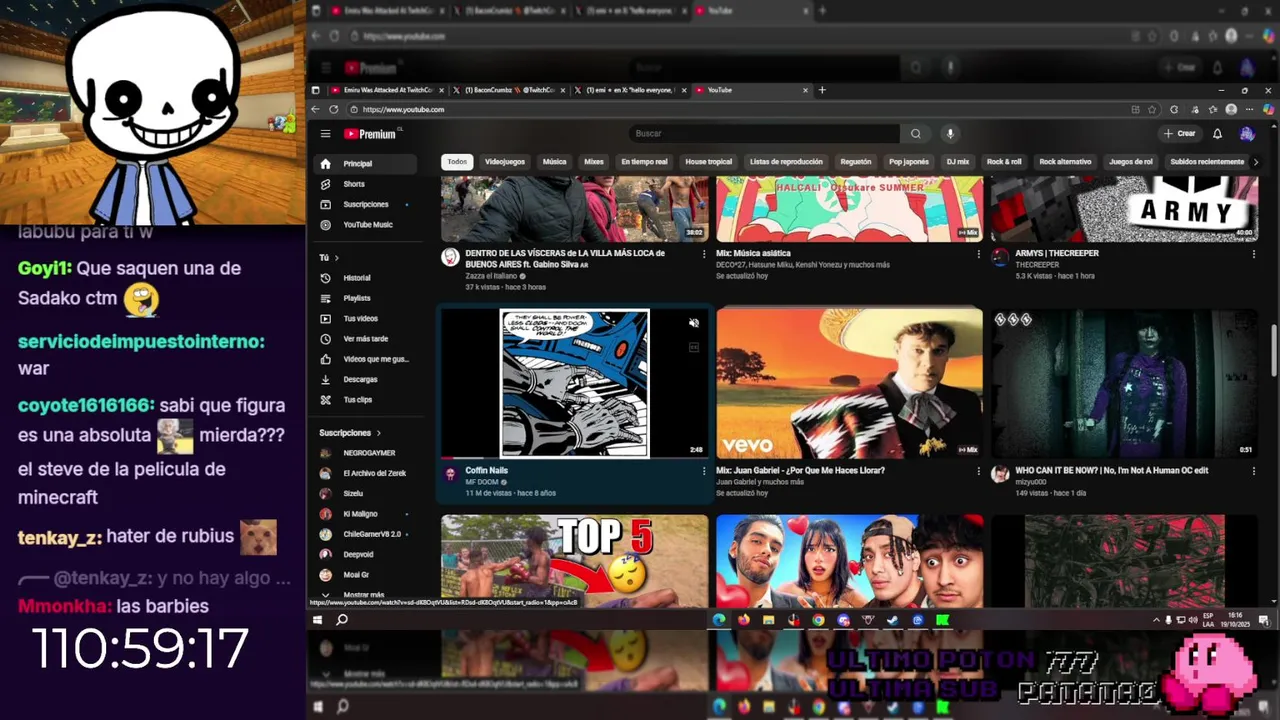Open El Archivo del Zerek channel
The width and height of the screenshot is (1280, 720).
tap(366, 473)
